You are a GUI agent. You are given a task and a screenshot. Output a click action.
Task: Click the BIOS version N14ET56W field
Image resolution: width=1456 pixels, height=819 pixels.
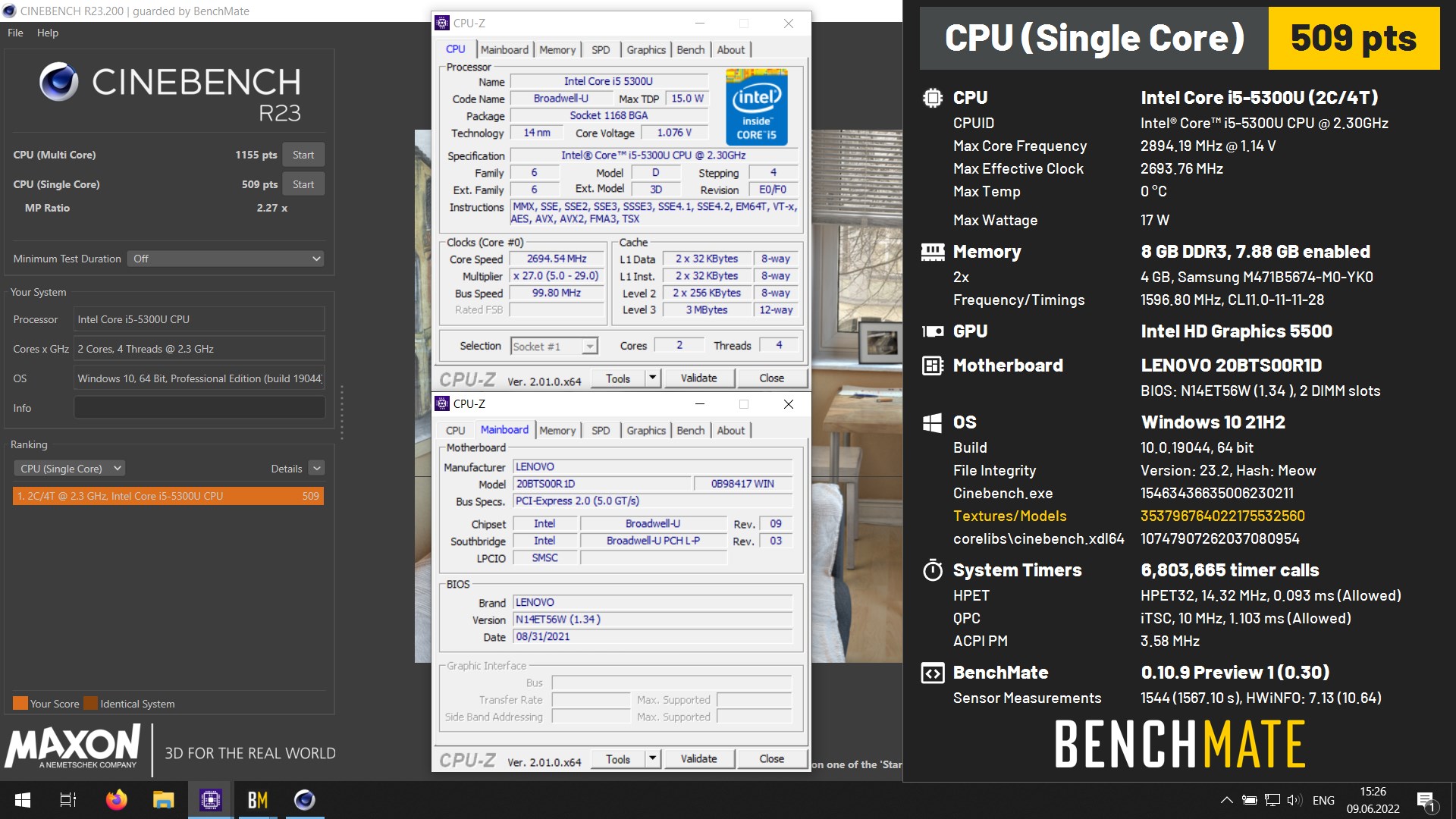pos(652,620)
